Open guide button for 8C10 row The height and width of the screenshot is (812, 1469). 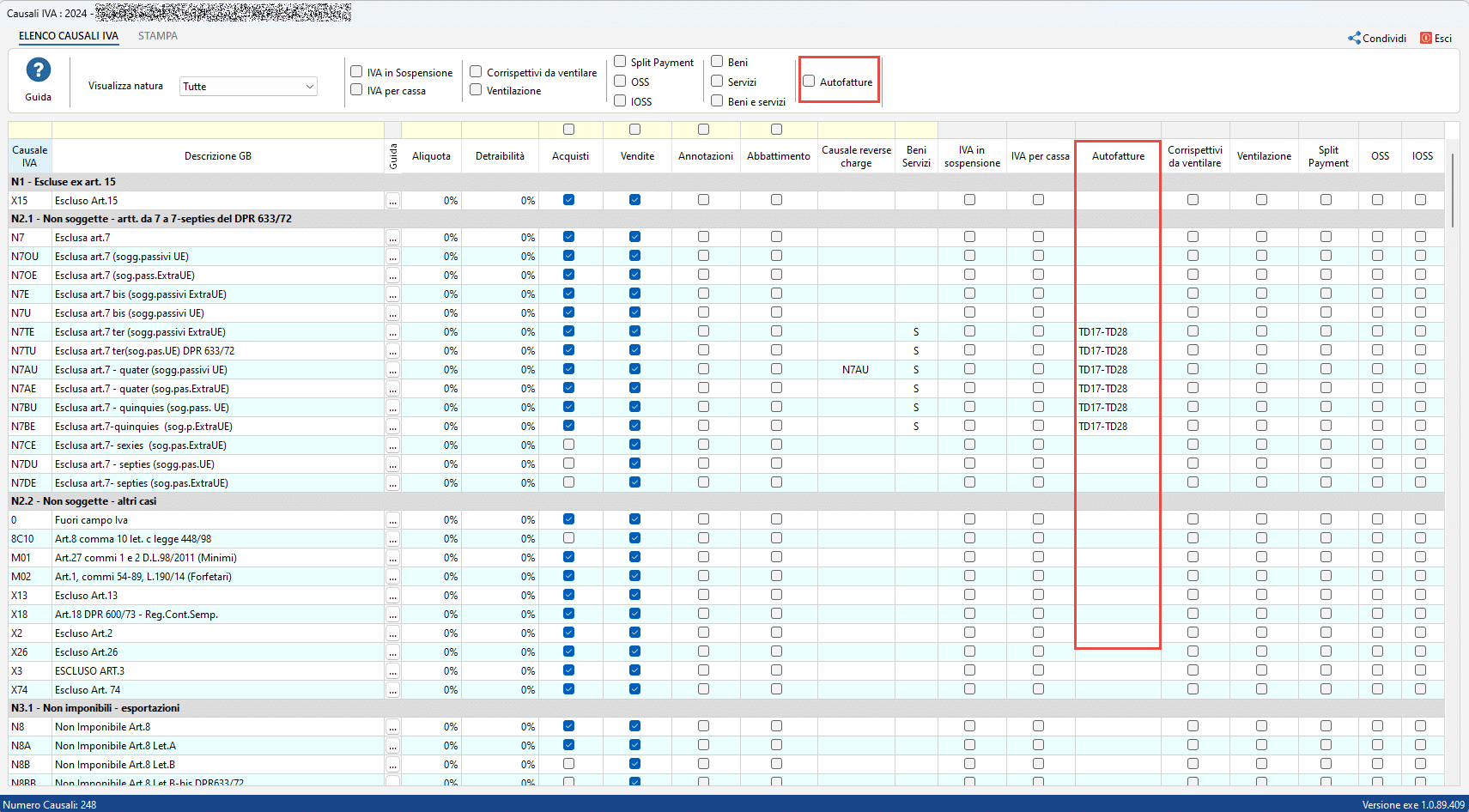(x=392, y=539)
